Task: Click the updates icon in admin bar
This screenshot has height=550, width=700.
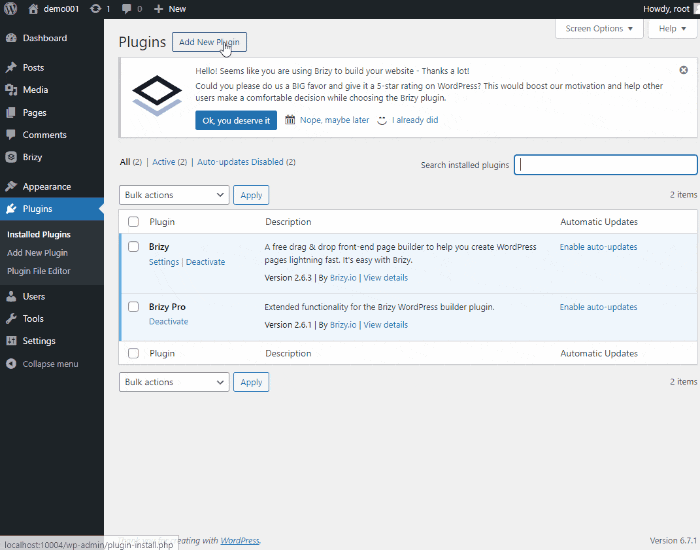Action: 96,9
